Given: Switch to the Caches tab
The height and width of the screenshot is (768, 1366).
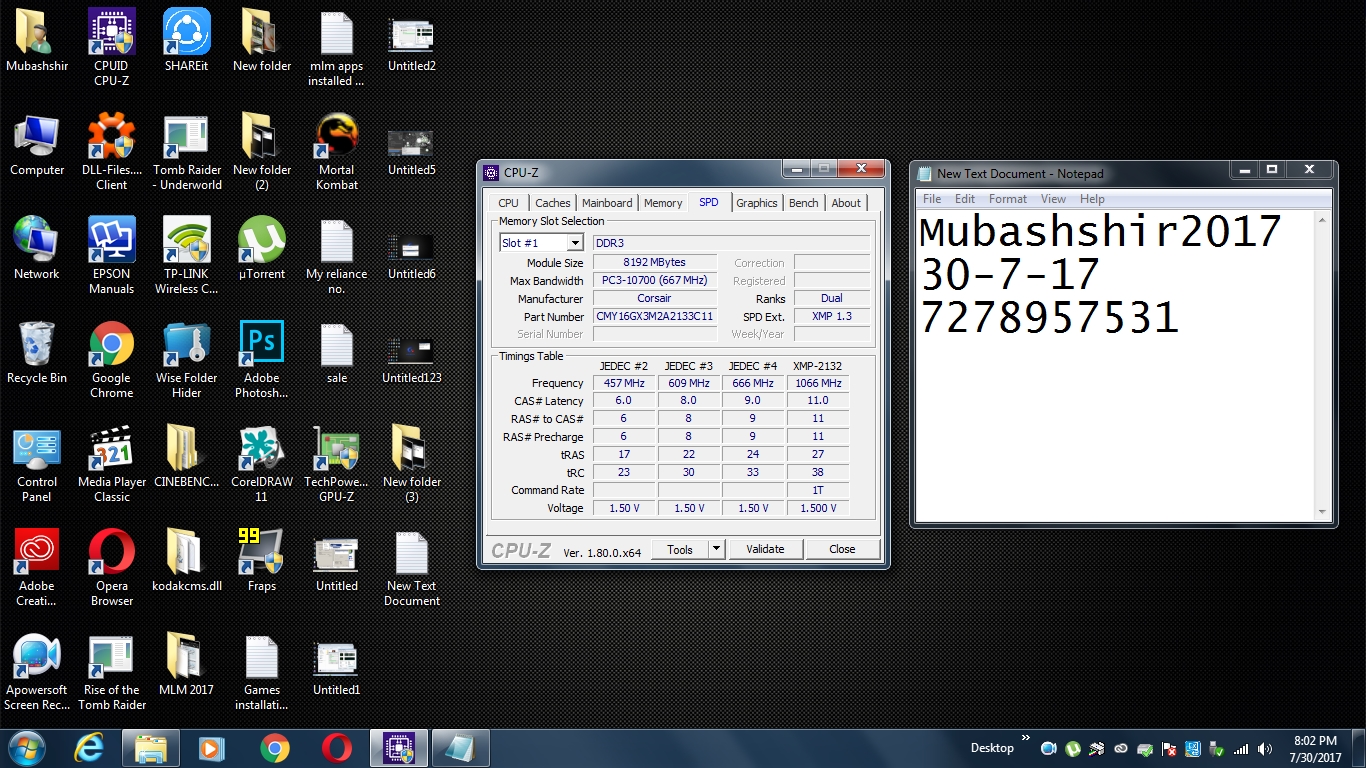Looking at the screenshot, I should point(552,203).
